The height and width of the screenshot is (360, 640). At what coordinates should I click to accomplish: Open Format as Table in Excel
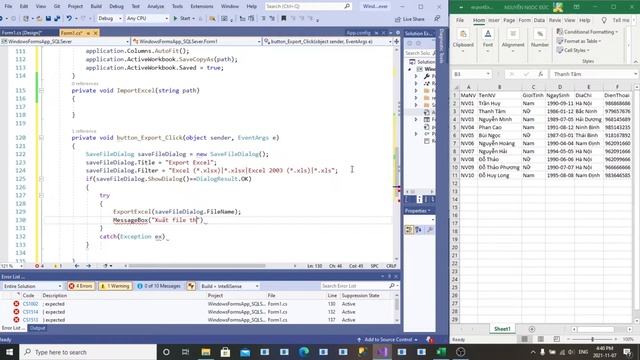point(579,41)
